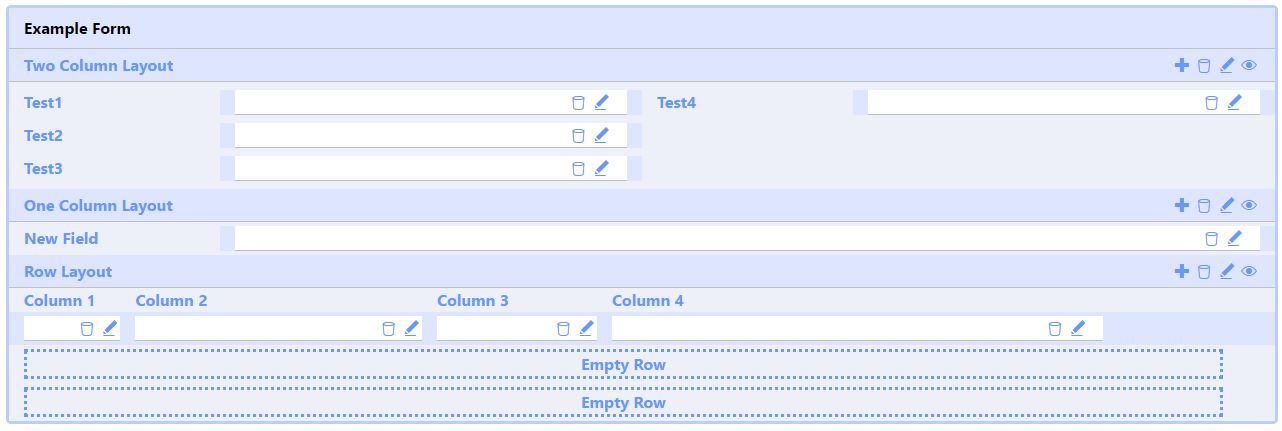Edit the Column 4 field
1282x431 pixels.
(x=1077, y=328)
